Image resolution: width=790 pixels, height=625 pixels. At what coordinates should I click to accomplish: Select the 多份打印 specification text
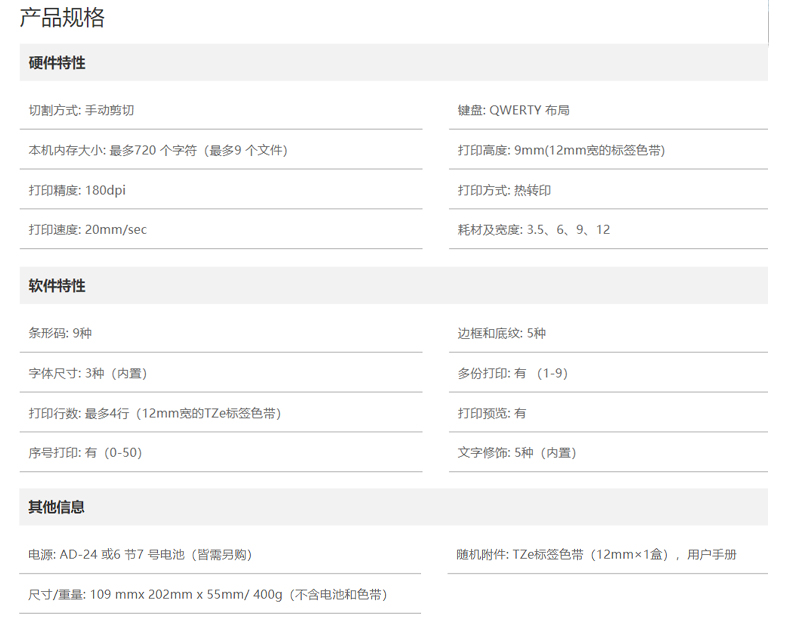click(x=512, y=373)
